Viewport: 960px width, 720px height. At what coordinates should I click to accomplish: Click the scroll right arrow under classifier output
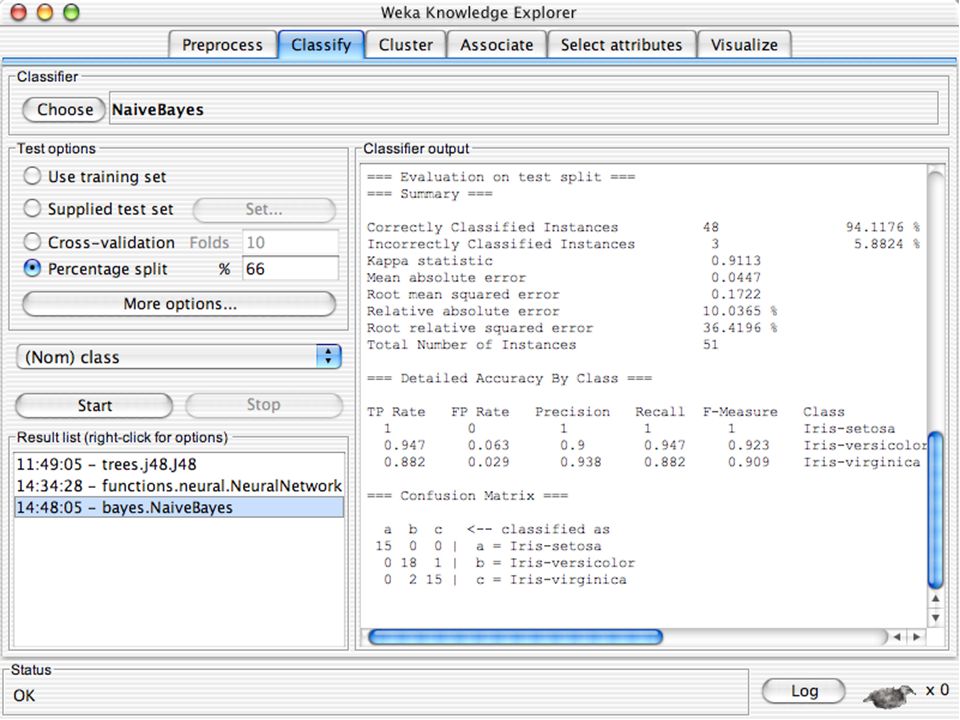pos(917,637)
